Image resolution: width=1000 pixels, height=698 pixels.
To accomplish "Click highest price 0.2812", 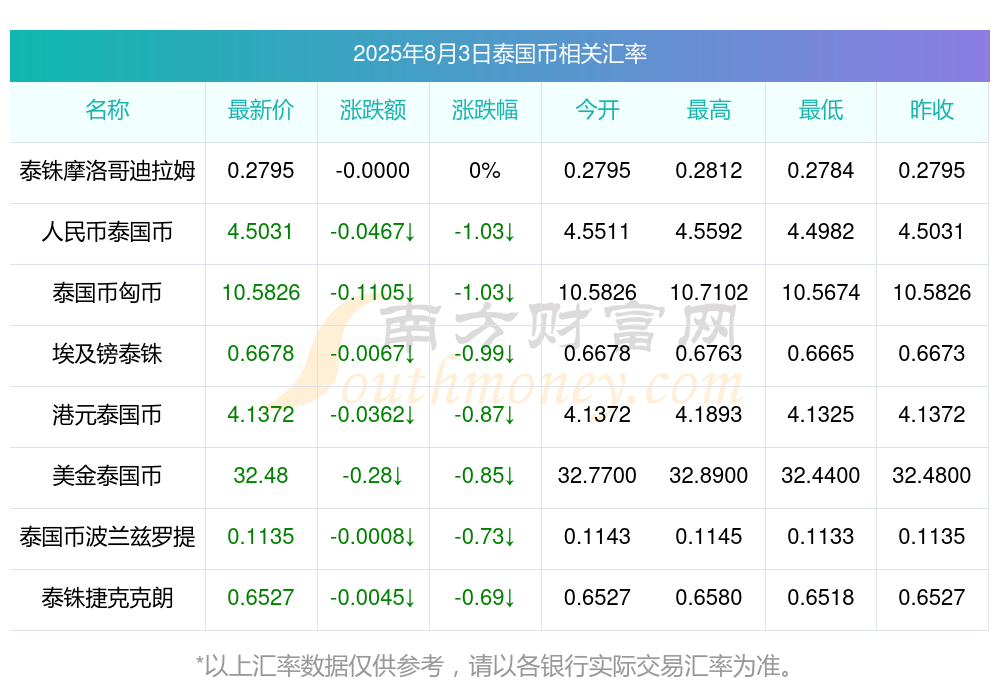I will tap(709, 171).
